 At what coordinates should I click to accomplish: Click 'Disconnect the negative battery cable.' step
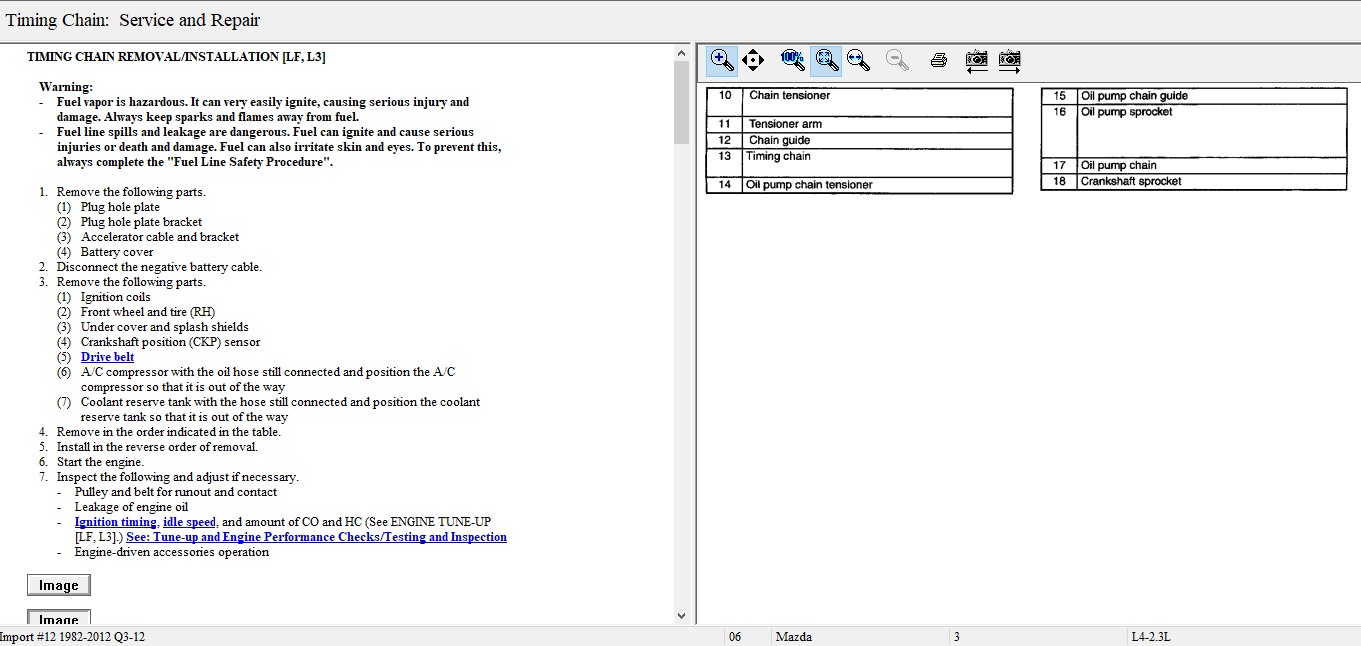coord(159,267)
